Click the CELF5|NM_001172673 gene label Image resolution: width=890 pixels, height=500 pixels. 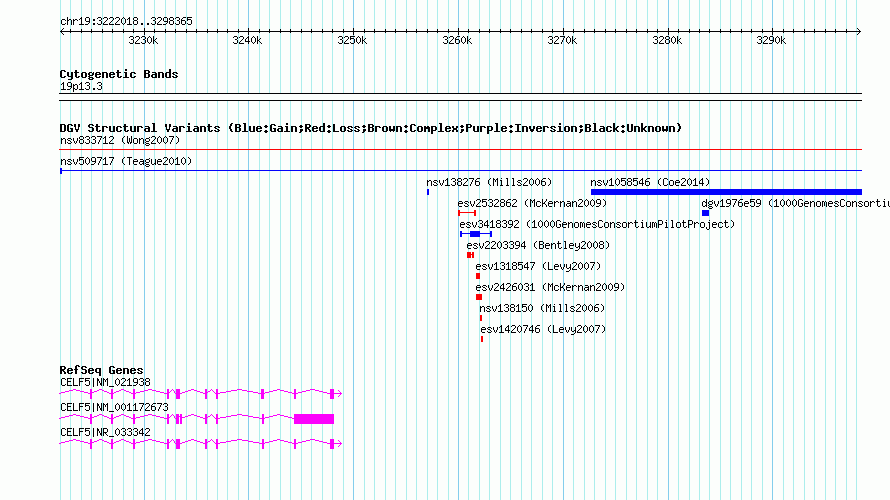(114, 407)
